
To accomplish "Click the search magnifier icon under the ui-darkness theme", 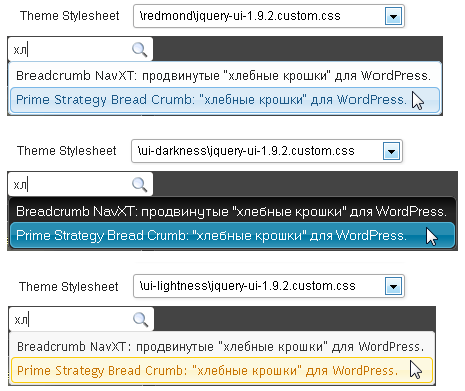I will pos(139,184).
